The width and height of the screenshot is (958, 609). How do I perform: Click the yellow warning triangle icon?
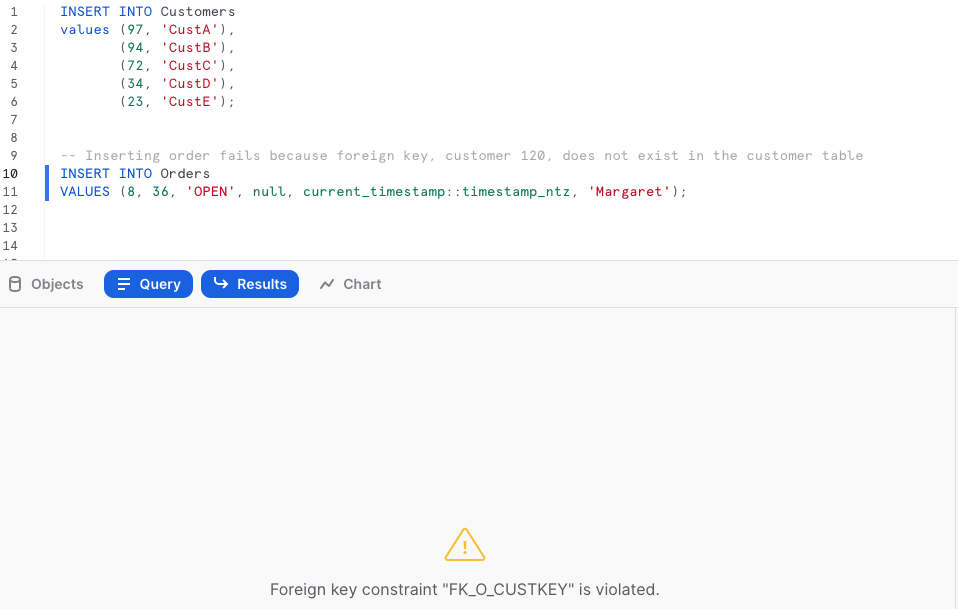click(x=465, y=545)
